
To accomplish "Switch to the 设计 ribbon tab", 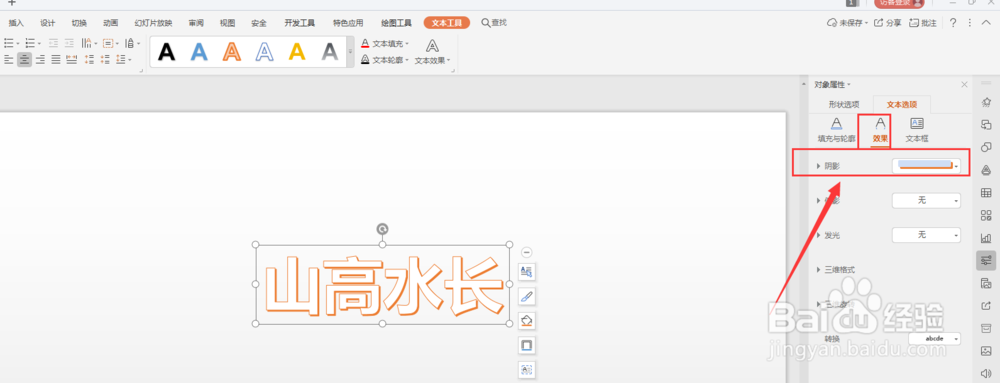I will coord(48,23).
